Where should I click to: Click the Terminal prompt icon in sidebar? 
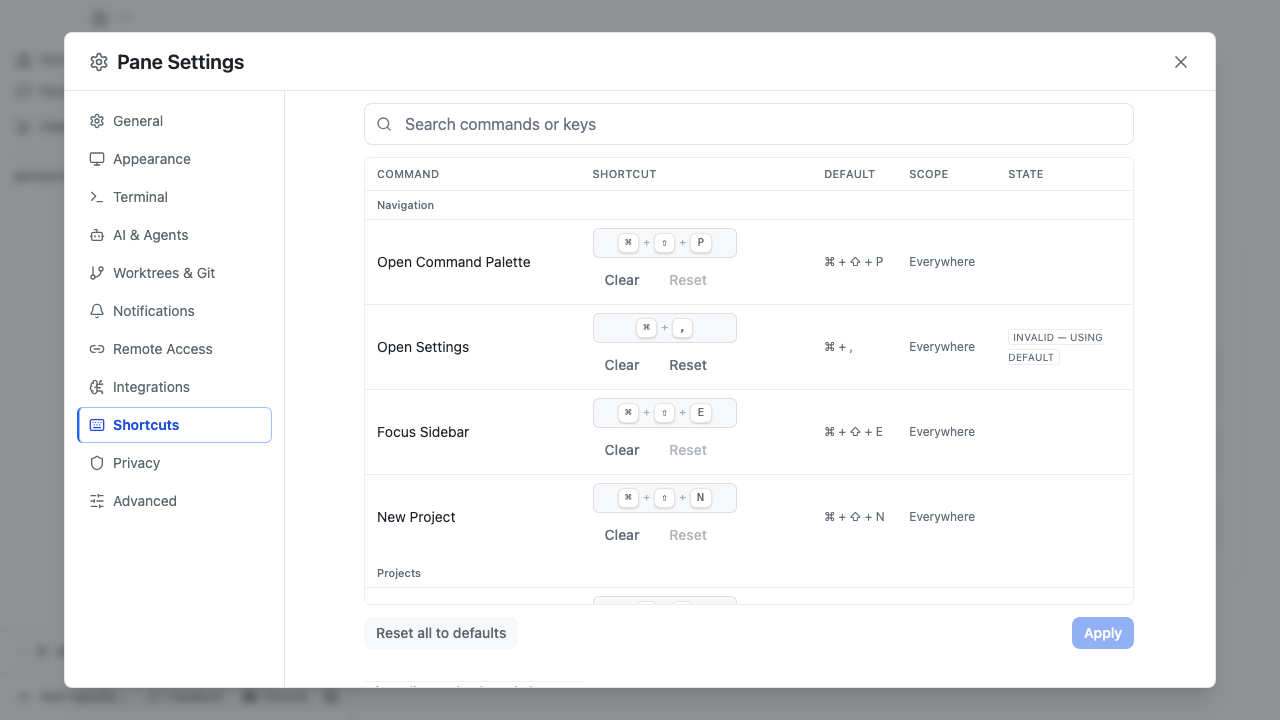(97, 197)
